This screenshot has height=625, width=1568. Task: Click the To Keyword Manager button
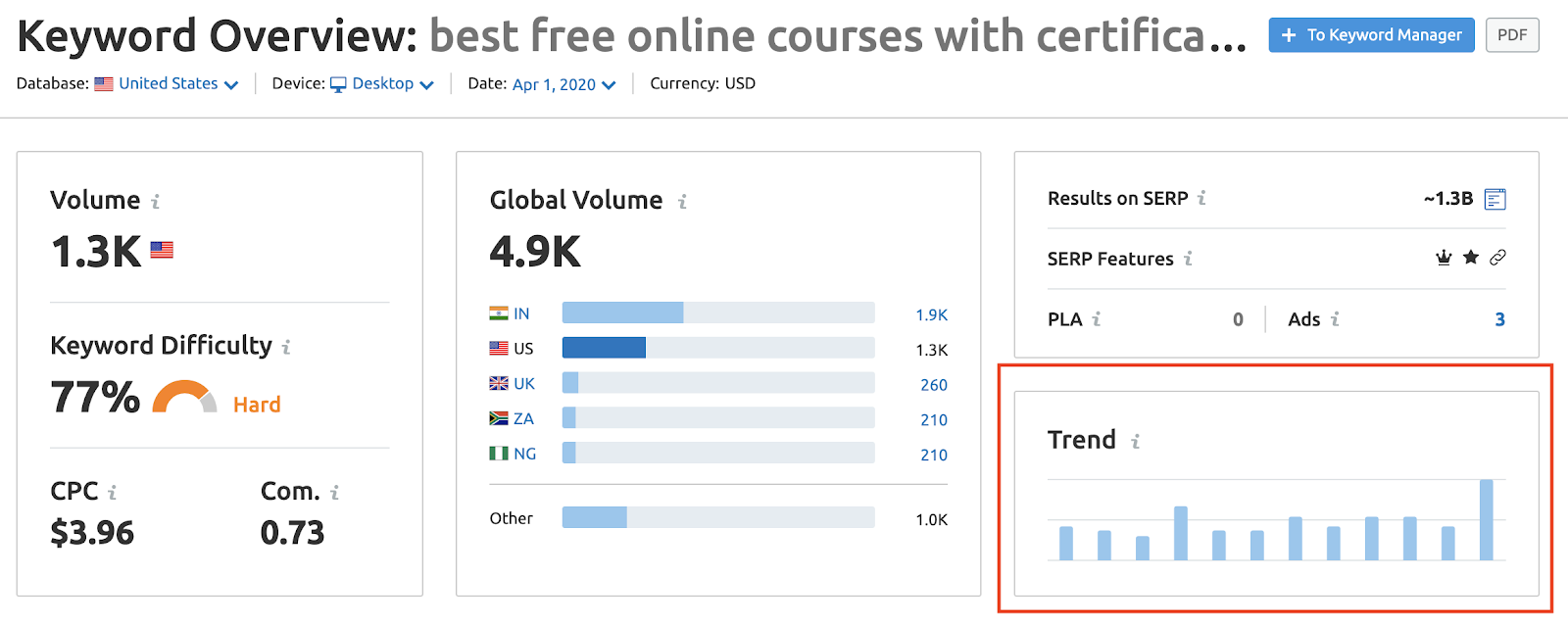point(1371,35)
